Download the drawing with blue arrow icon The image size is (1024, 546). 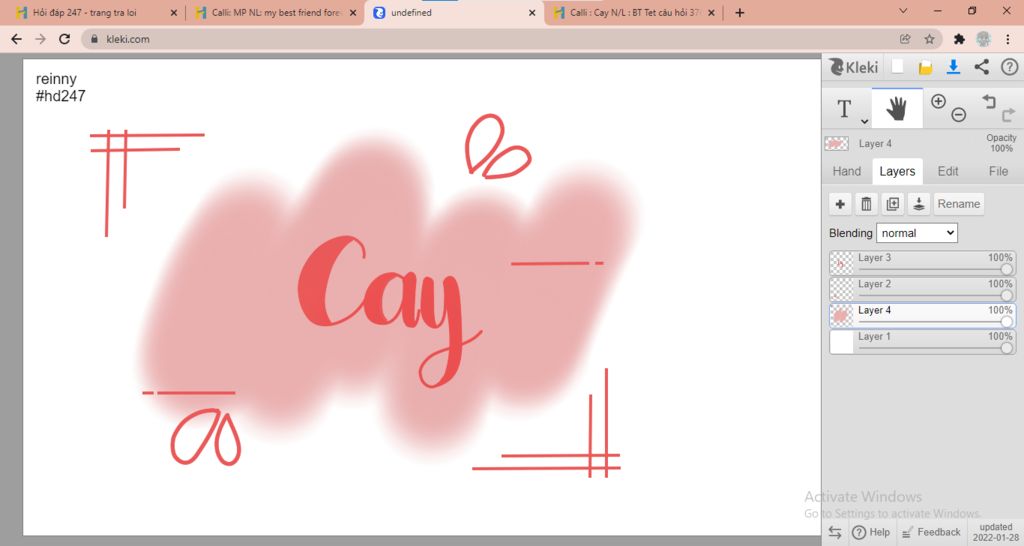pyautogui.click(x=953, y=67)
